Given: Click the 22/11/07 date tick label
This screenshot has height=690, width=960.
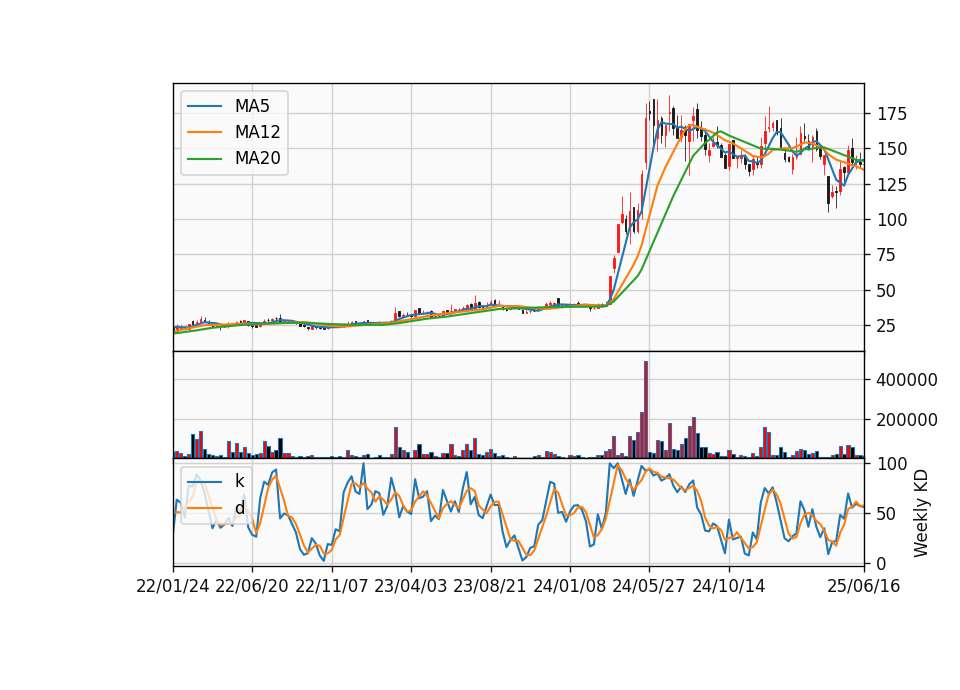Looking at the screenshot, I should [332, 587].
